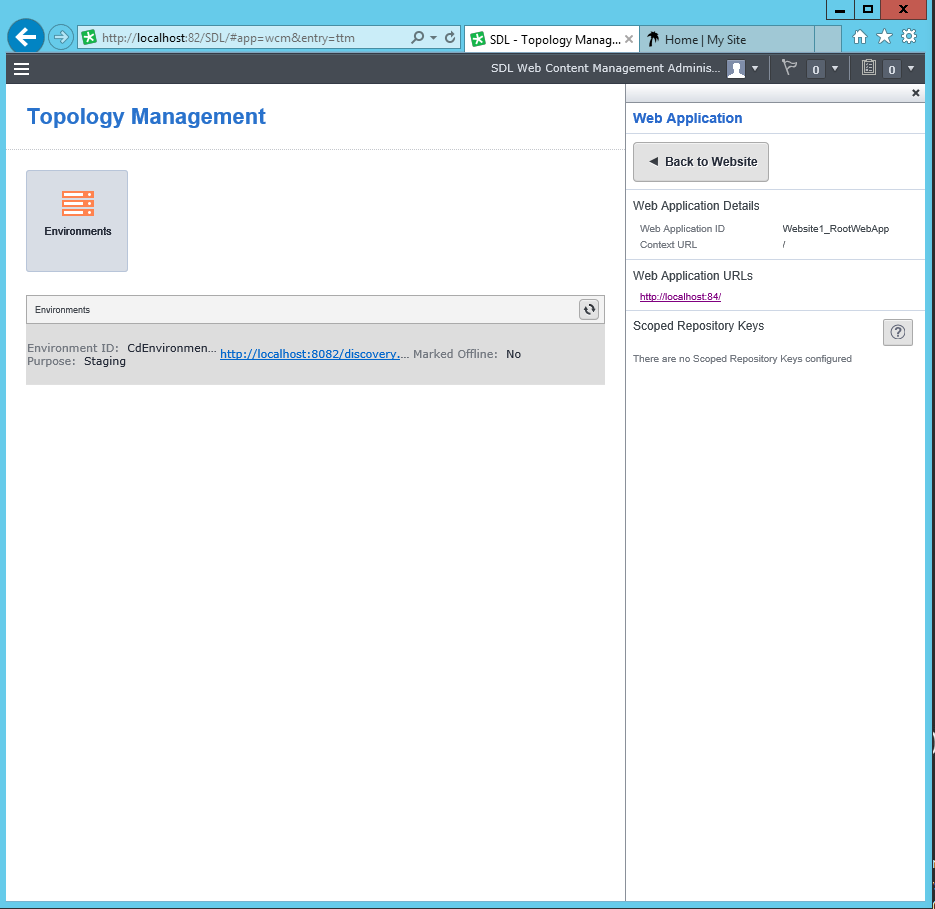Open the browser tools gear icon

(x=908, y=37)
